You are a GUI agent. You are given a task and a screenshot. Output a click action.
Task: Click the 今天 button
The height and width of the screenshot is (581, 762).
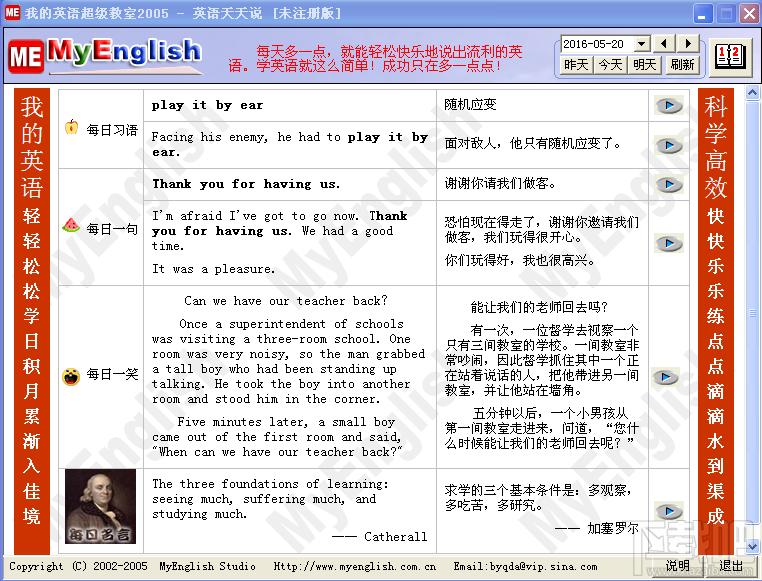point(610,65)
